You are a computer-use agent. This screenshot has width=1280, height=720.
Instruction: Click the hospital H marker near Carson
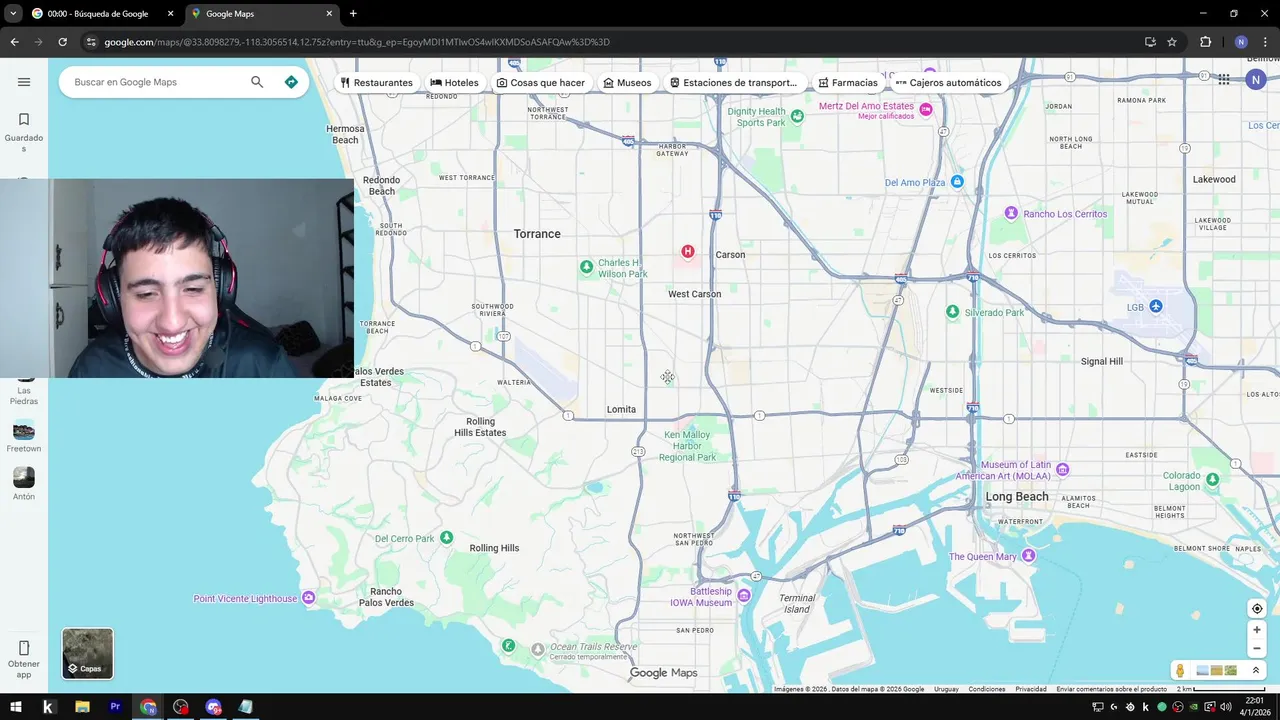tap(687, 251)
